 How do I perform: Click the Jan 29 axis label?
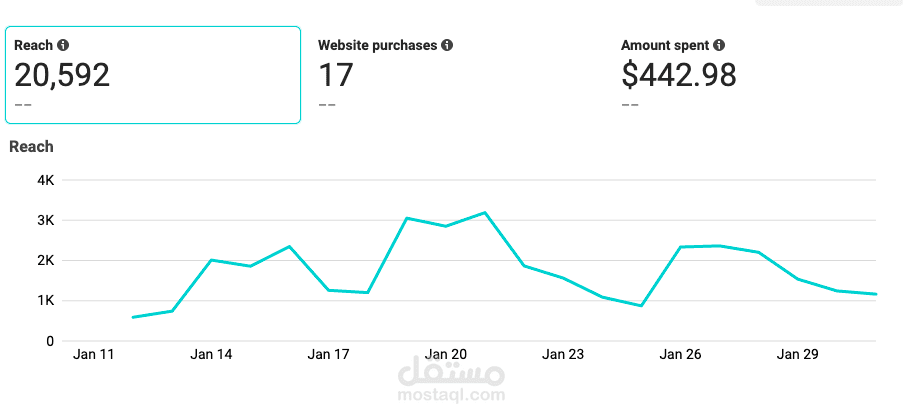[x=797, y=354]
